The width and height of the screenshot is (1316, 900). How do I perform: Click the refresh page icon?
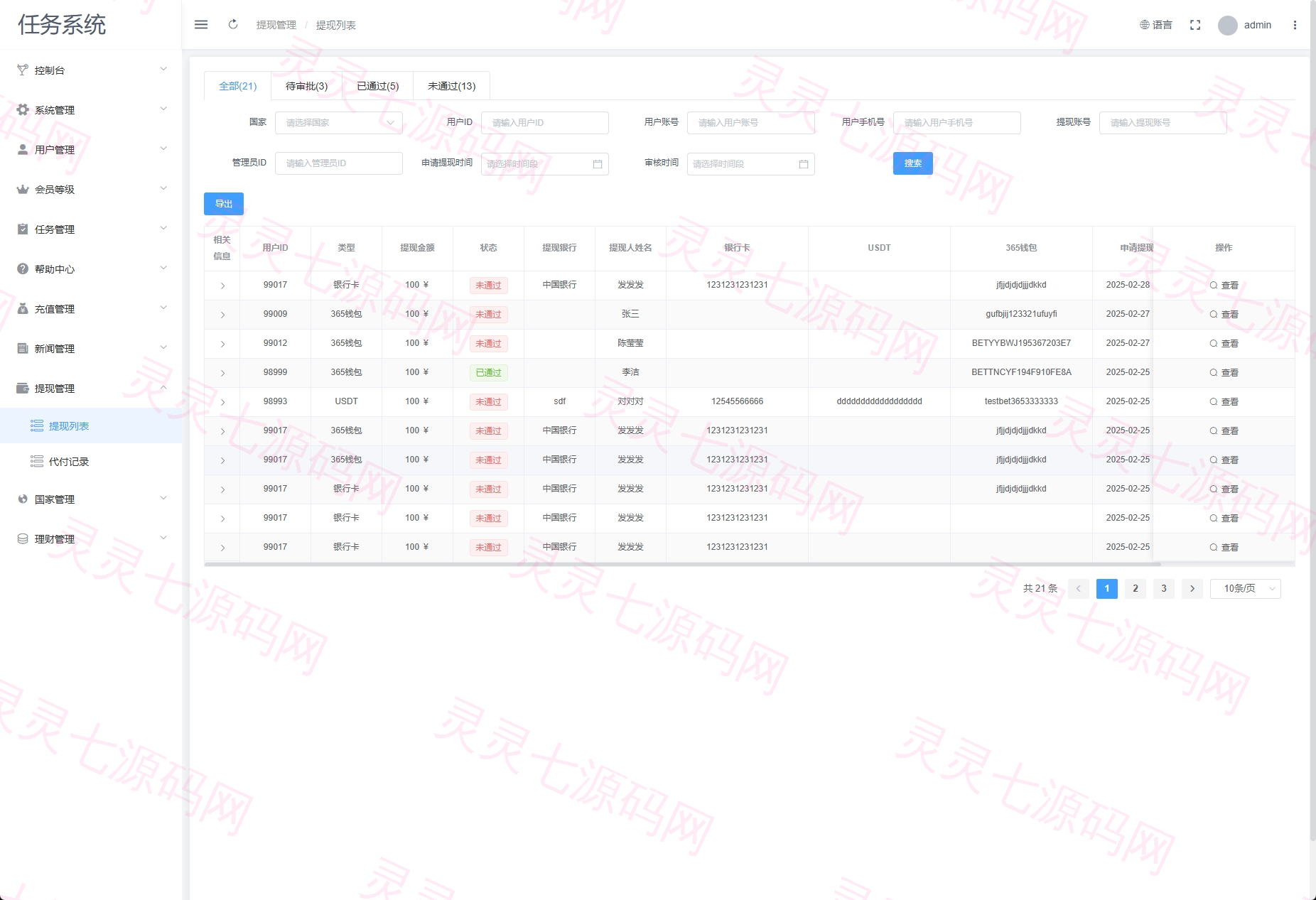(233, 25)
